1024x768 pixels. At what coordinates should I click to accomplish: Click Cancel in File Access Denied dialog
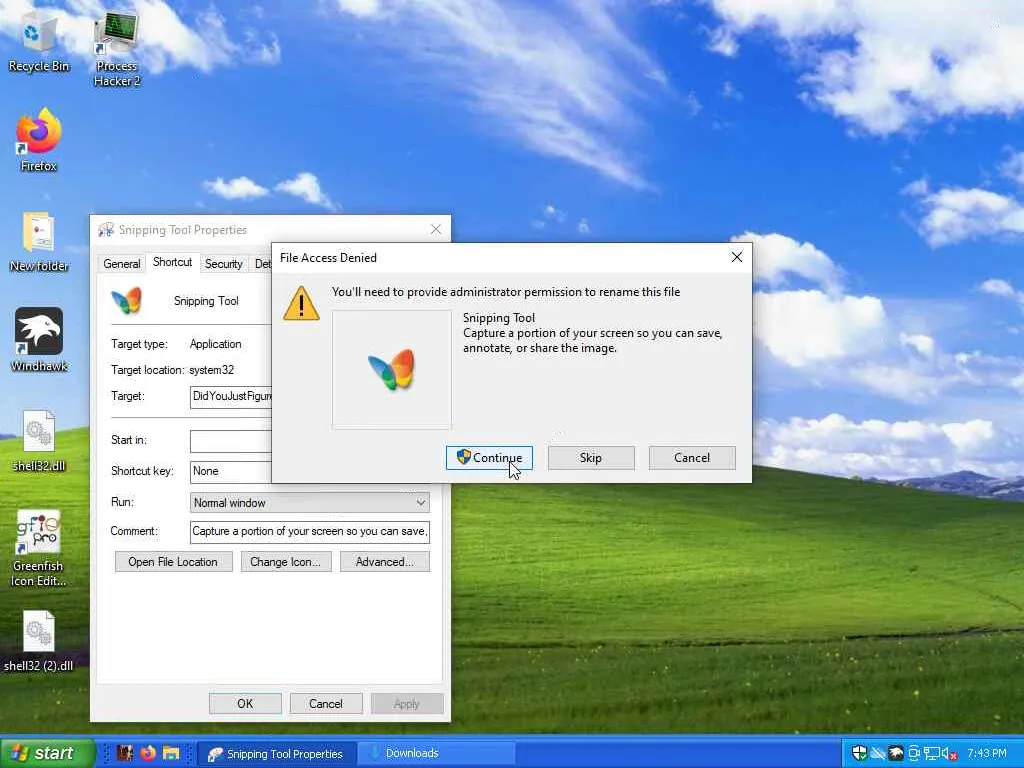692,458
